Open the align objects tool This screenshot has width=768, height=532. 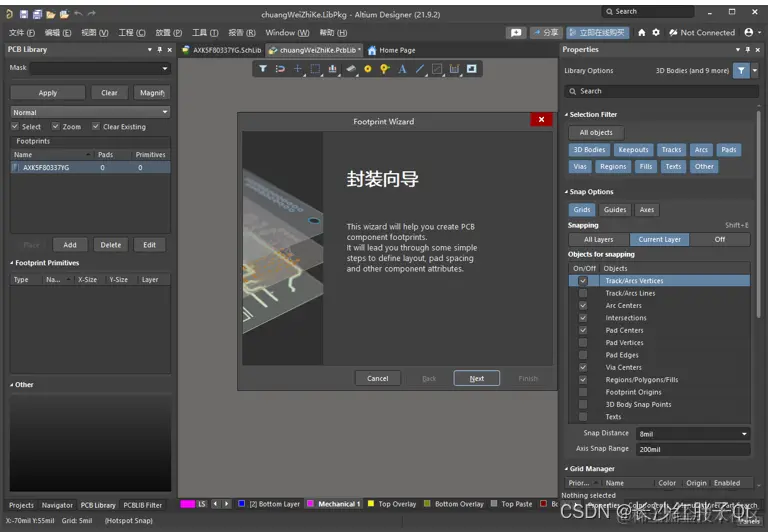[333, 69]
